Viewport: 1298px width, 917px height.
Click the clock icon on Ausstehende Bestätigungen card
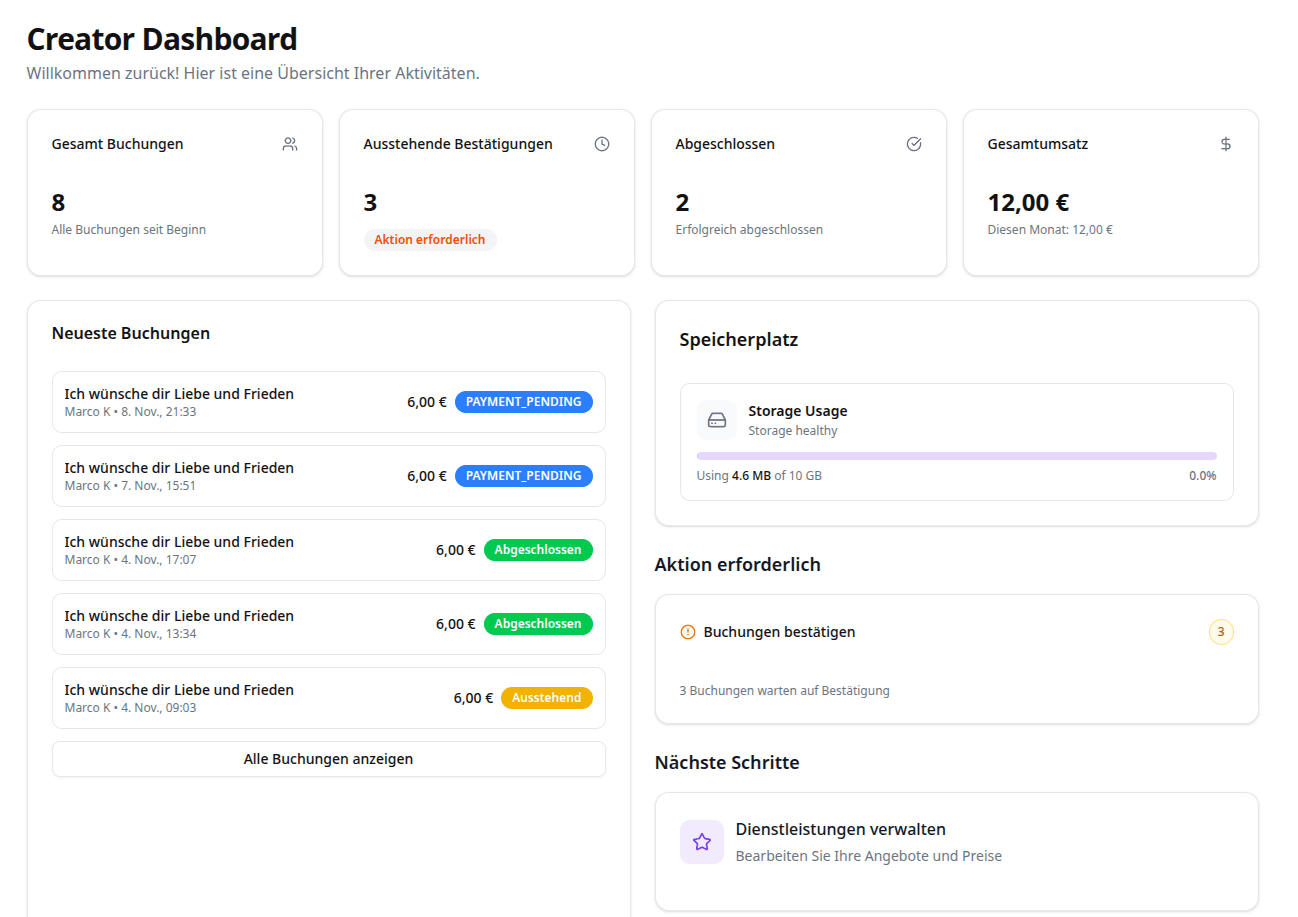(x=602, y=143)
